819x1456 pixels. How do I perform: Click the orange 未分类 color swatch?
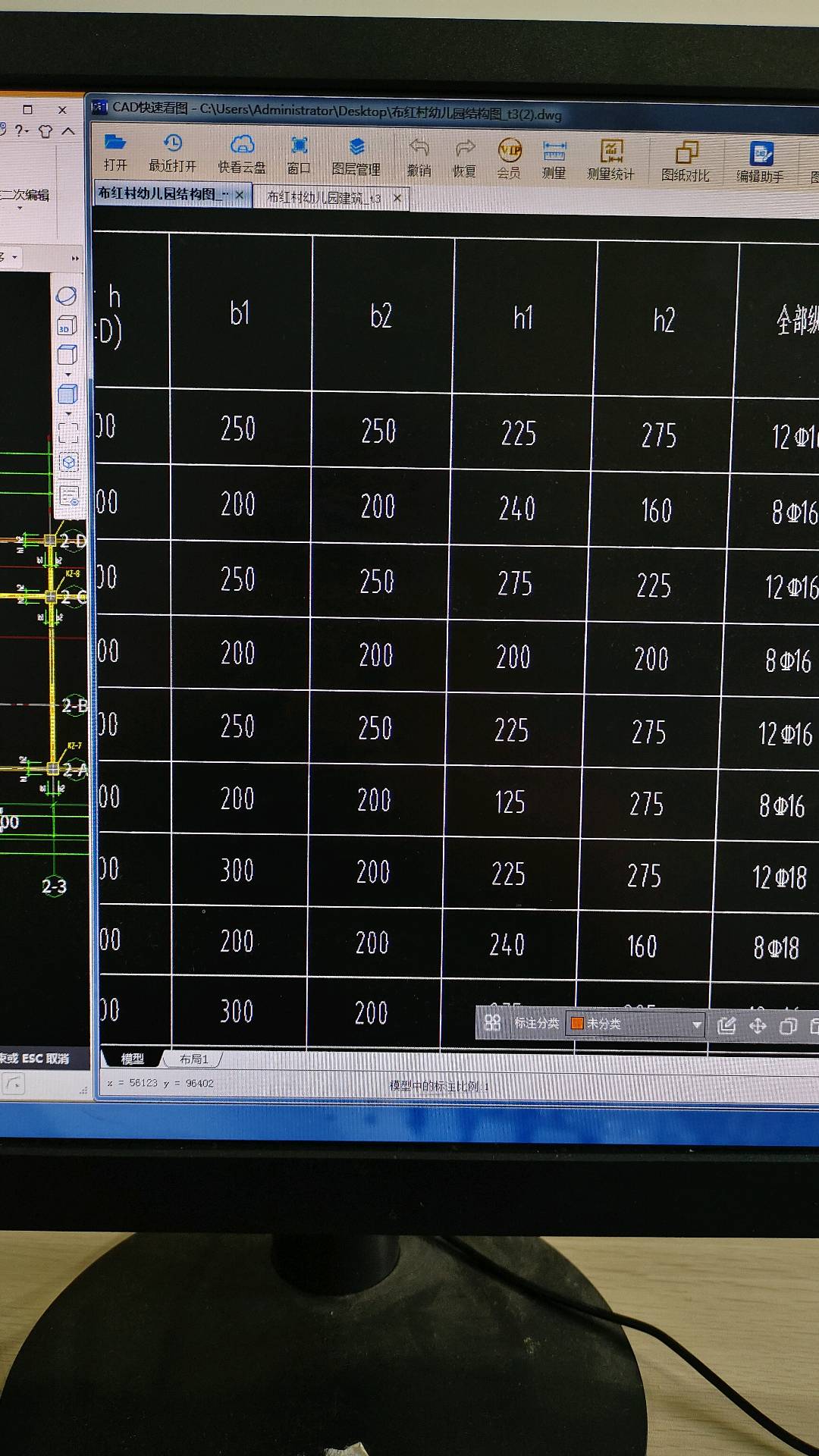tap(577, 1023)
